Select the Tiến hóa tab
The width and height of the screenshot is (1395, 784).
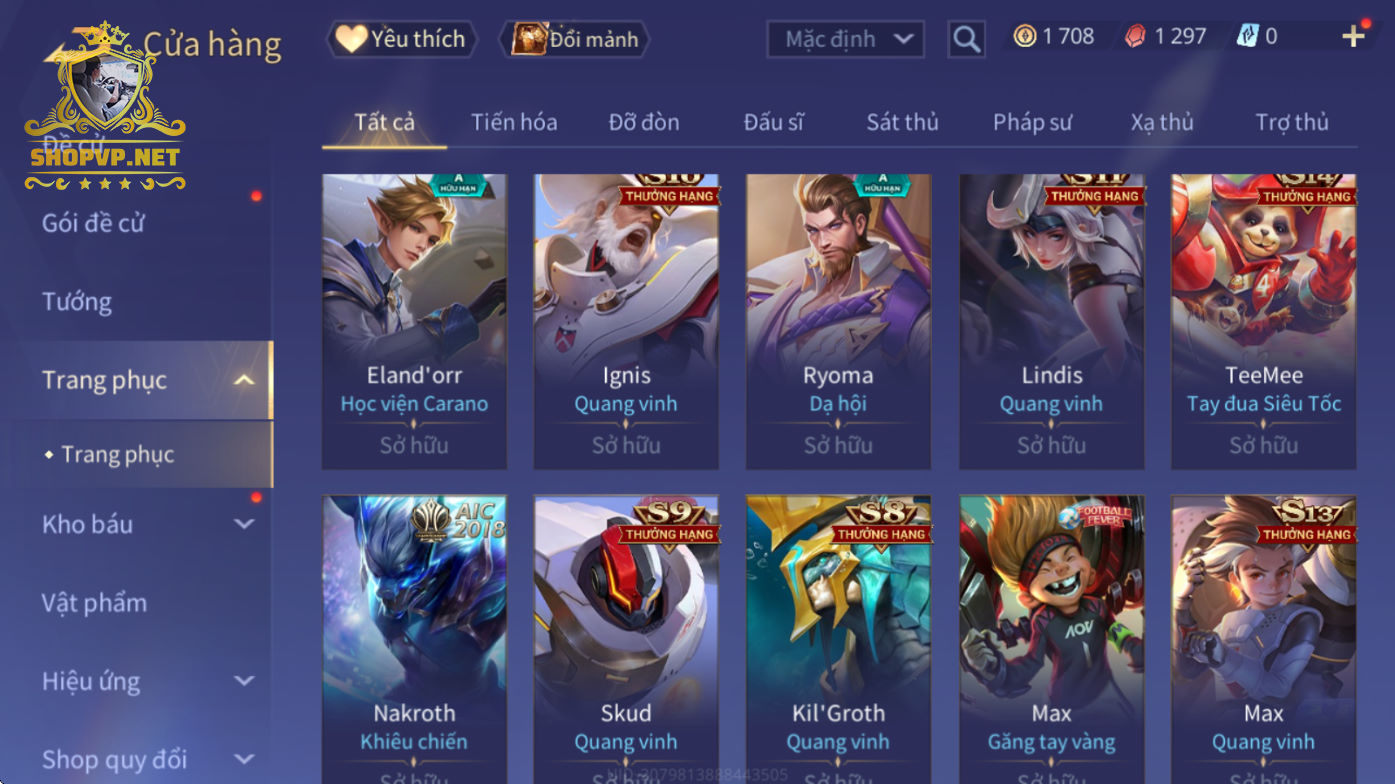tap(514, 122)
